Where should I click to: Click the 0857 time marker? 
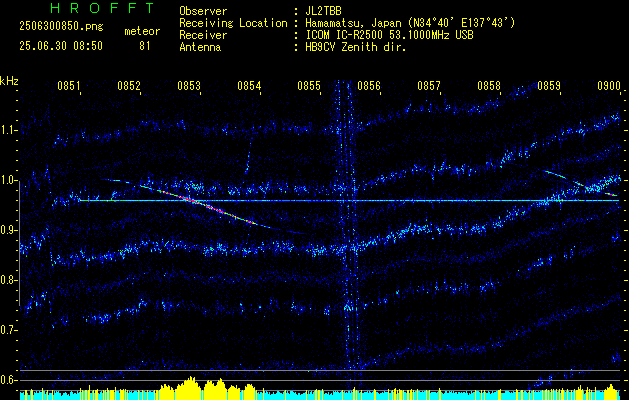[x=429, y=86]
